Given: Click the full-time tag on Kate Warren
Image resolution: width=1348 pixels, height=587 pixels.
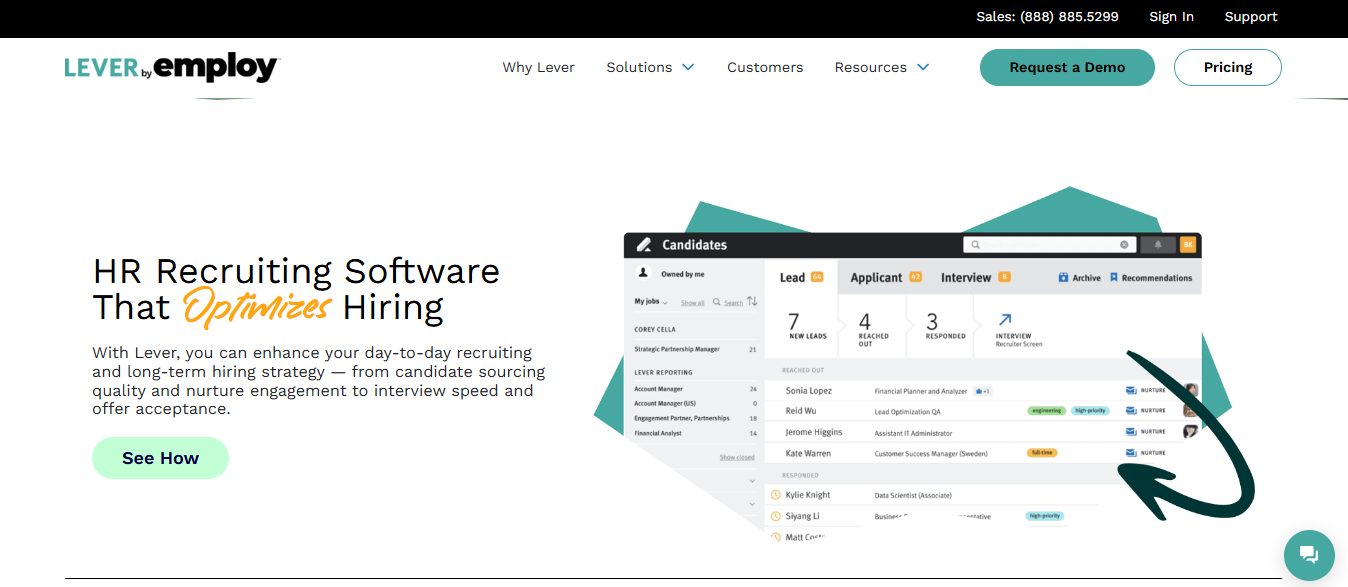Looking at the screenshot, I should pos(1042,453).
